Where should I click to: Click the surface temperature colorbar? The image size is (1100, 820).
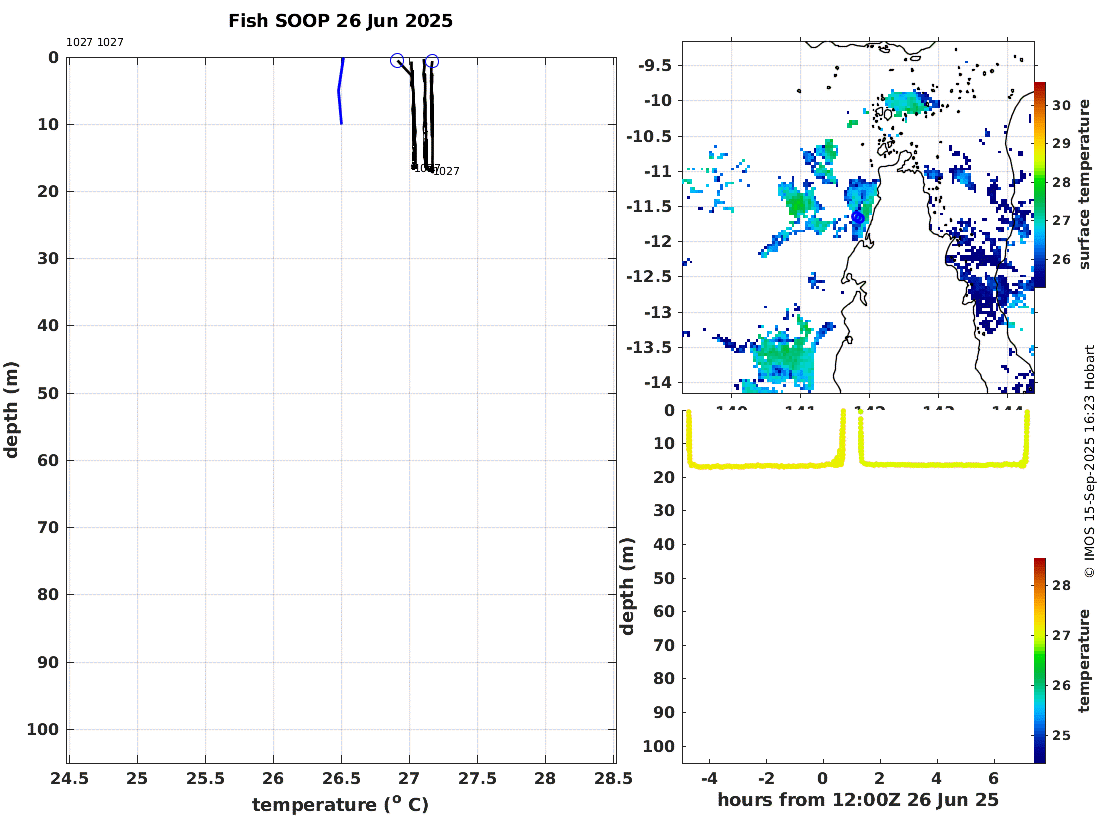[x=1040, y=184]
